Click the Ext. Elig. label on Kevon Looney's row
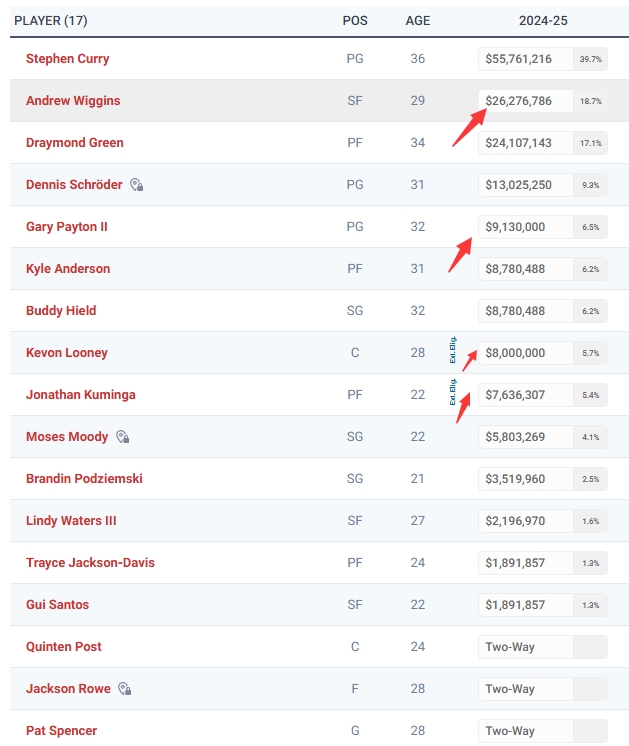Image resolution: width=629 pixels, height=746 pixels. click(453, 352)
